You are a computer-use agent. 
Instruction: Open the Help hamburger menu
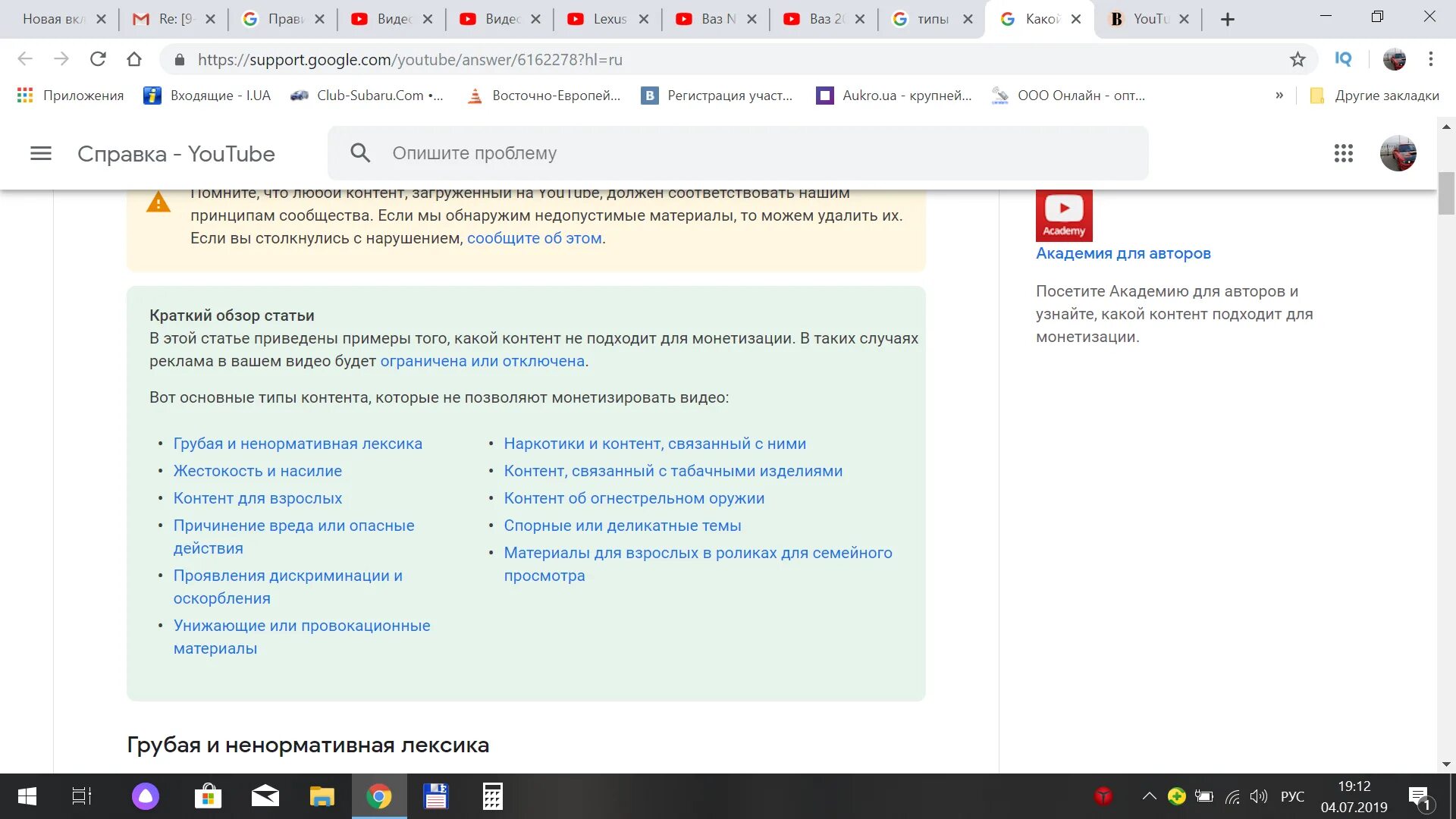coord(41,154)
